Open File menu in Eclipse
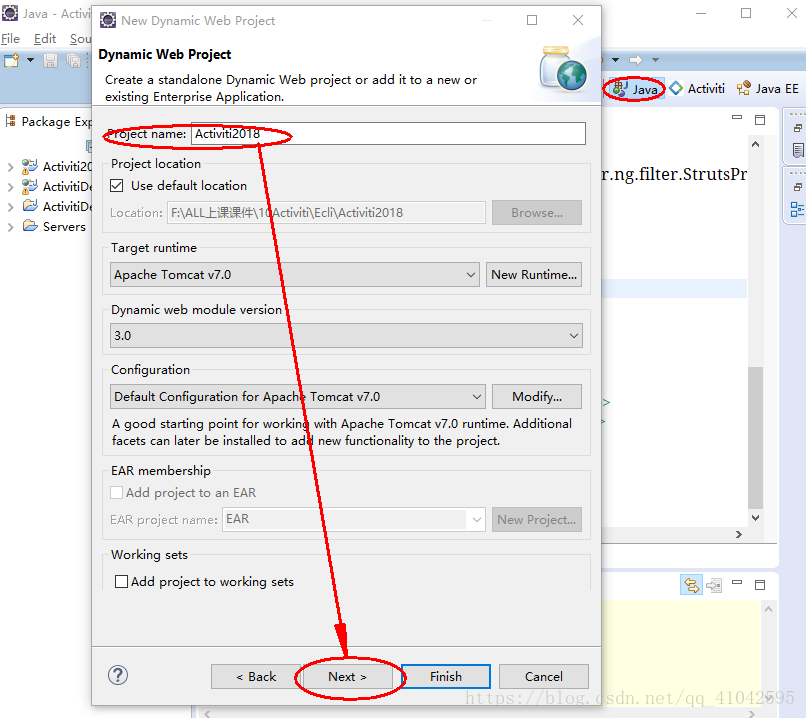This screenshot has width=806, height=718. point(10,39)
